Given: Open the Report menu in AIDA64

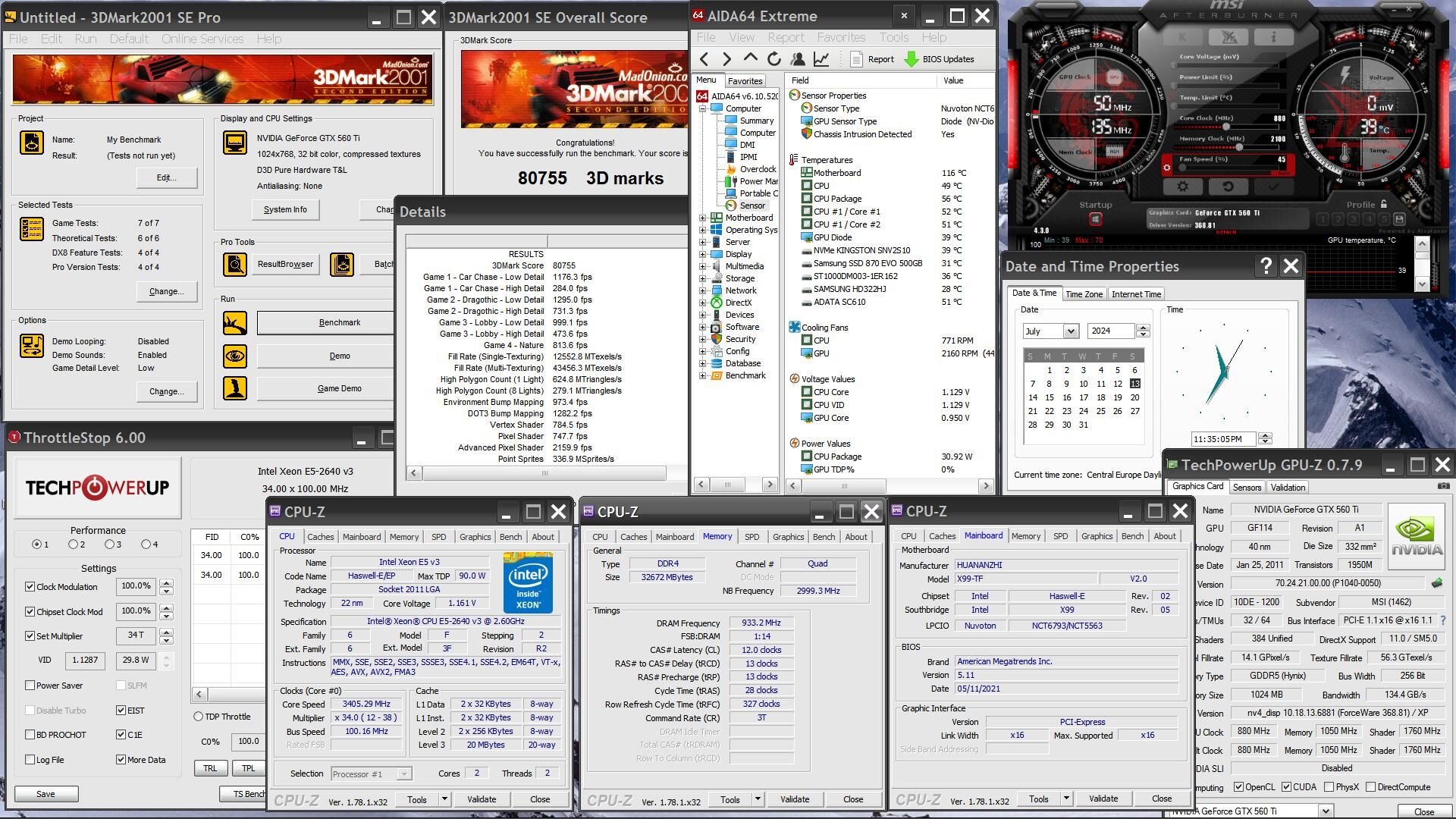Looking at the screenshot, I should 786,37.
